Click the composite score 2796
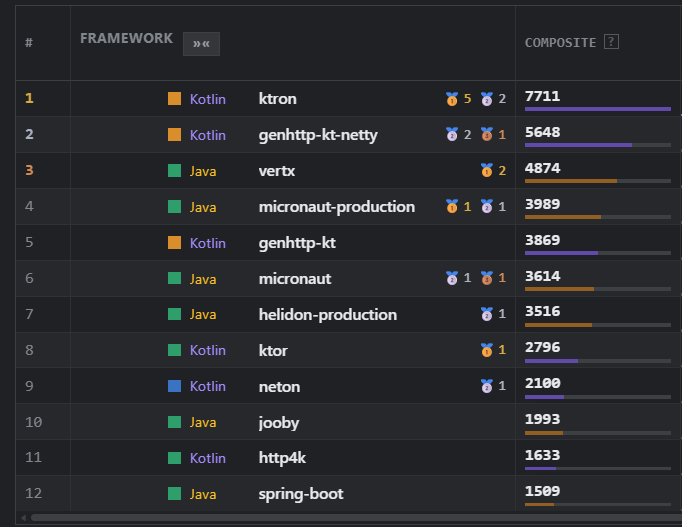The width and height of the screenshot is (682, 527). click(542, 347)
